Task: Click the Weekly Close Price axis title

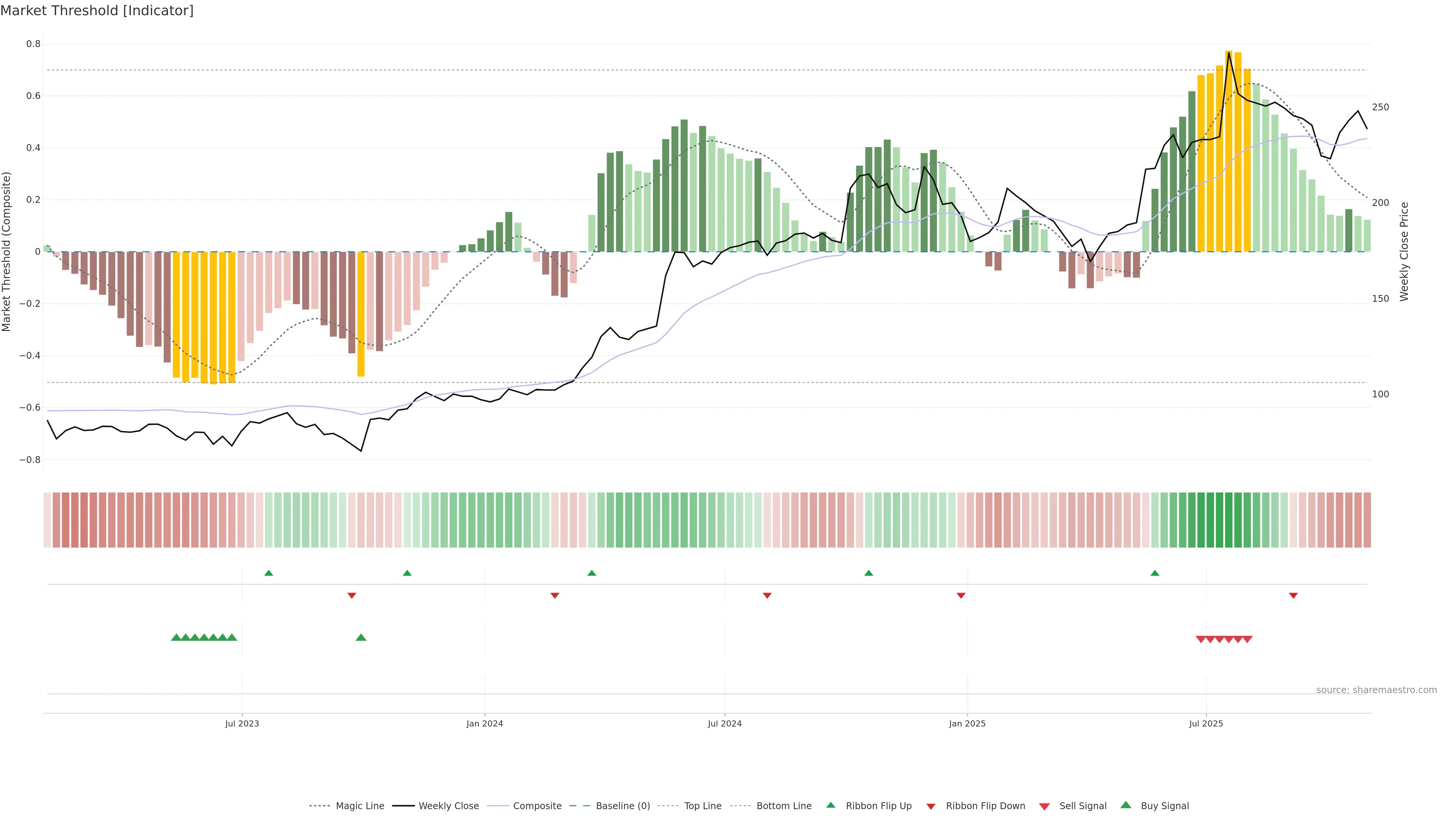Action: [x=1404, y=251]
